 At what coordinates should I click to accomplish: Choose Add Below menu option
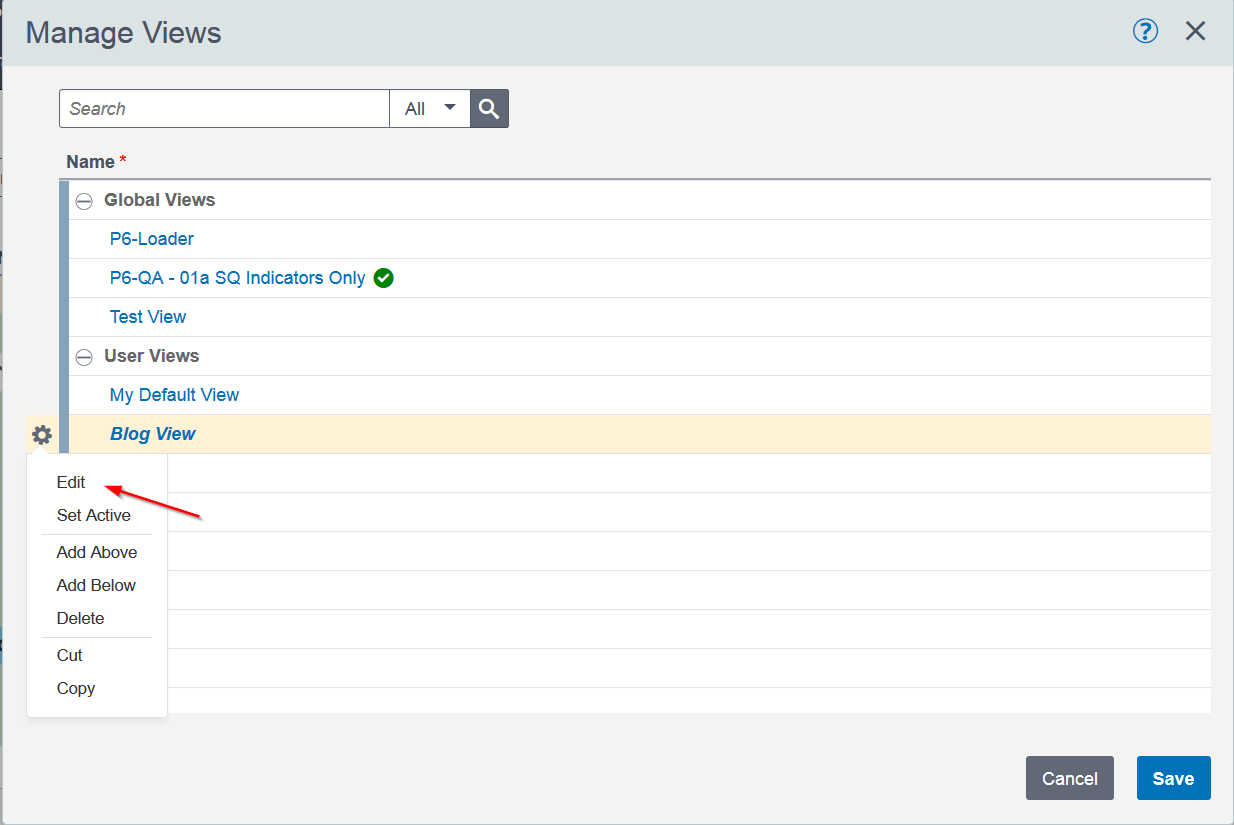96,585
